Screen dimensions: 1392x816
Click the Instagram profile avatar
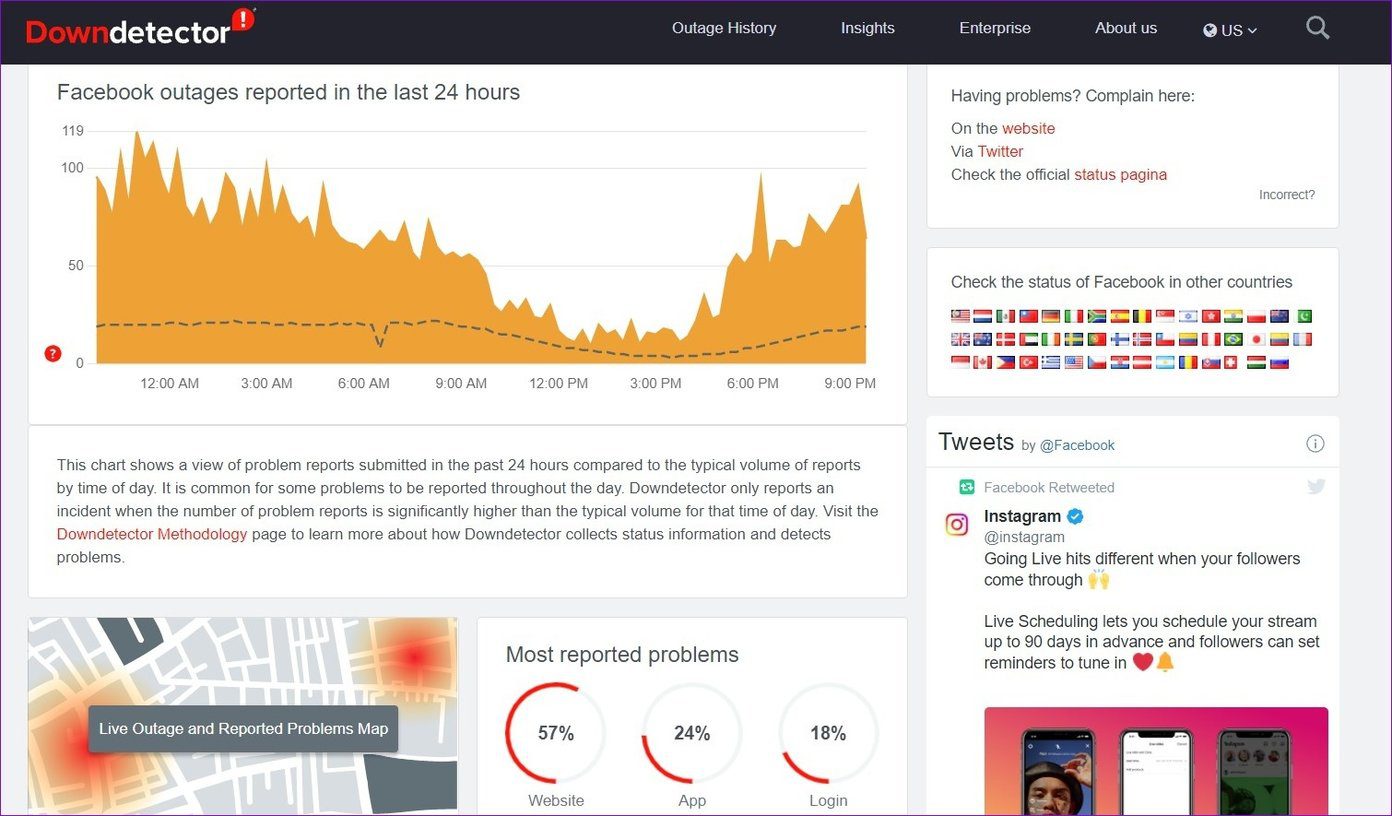tap(957, 524)
